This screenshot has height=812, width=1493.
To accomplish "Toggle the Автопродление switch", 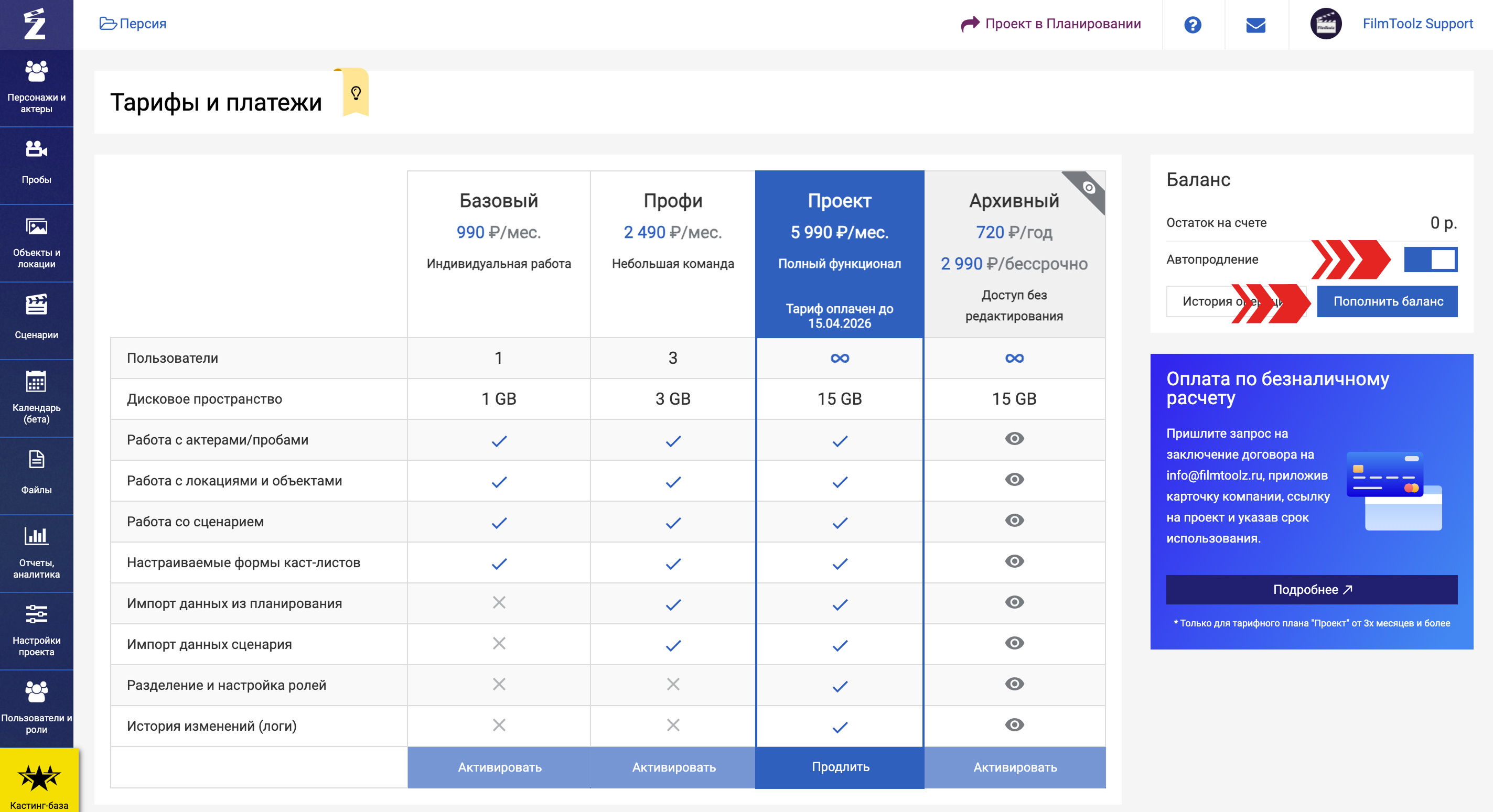I will coord(1430,259).
